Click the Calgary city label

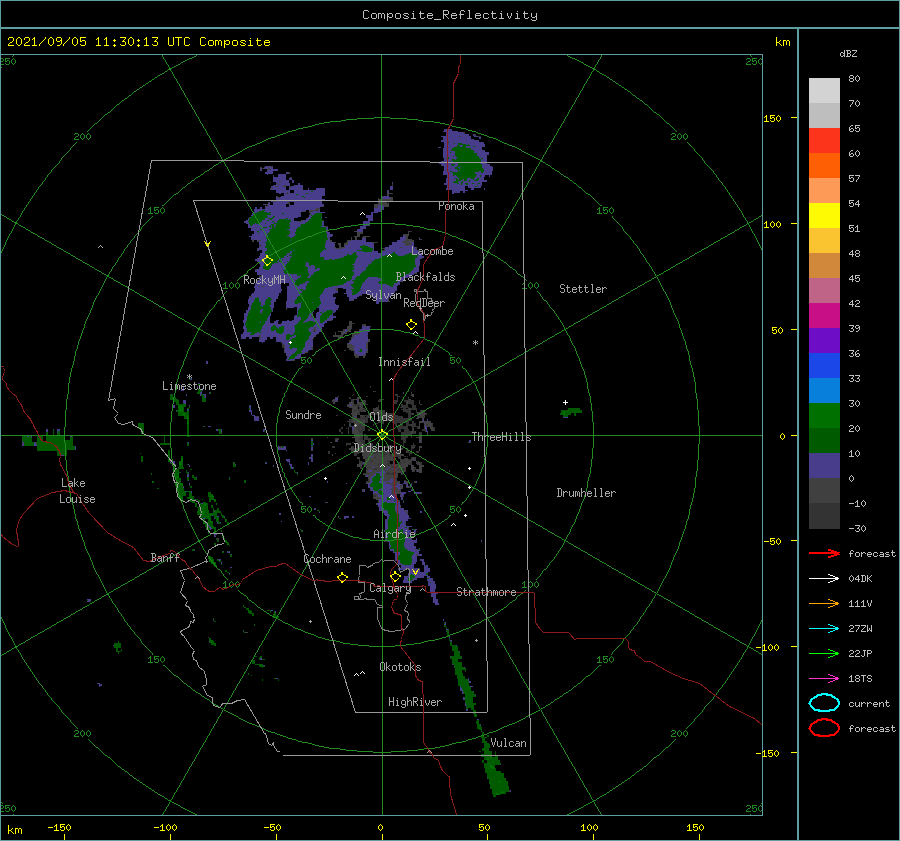click(x=390, y=588)
